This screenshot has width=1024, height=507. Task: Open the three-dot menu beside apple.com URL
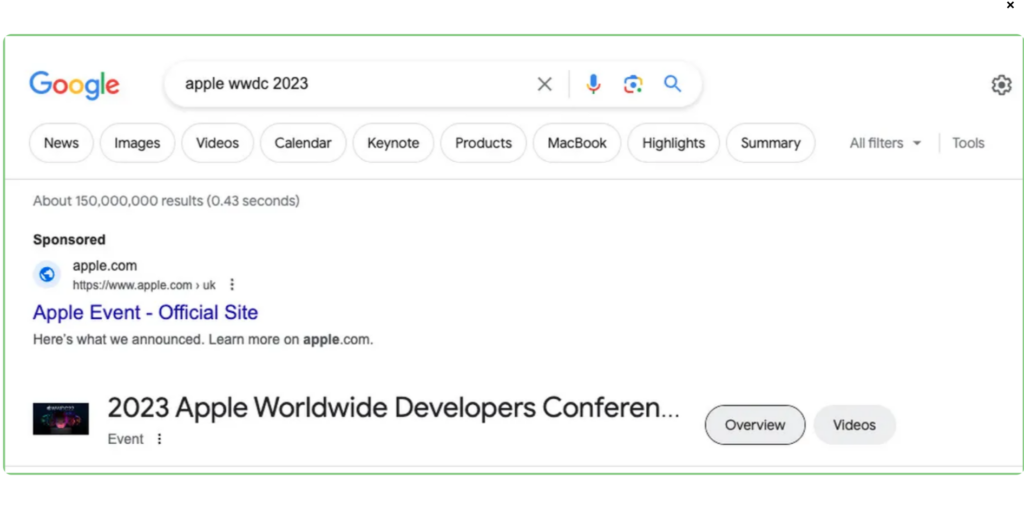[x=232, y=285]
